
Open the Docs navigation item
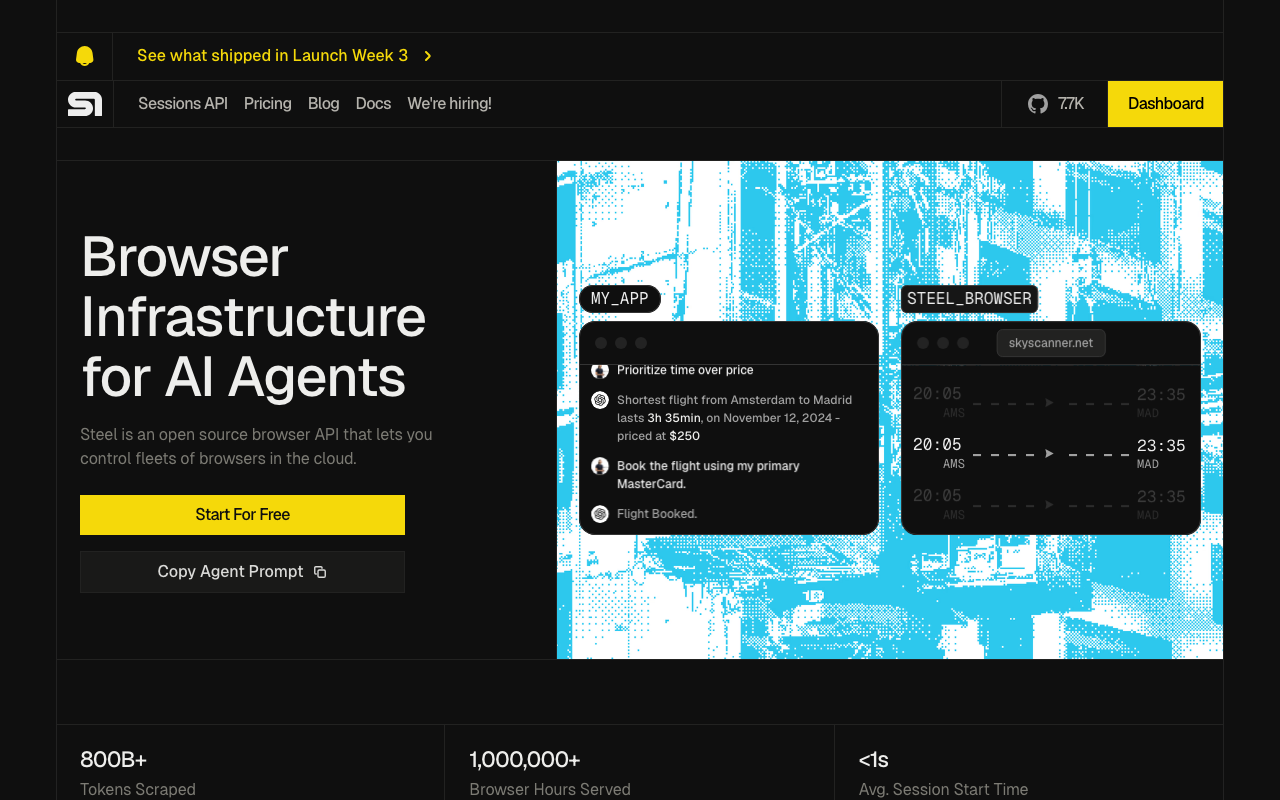[x=373, y=104]
